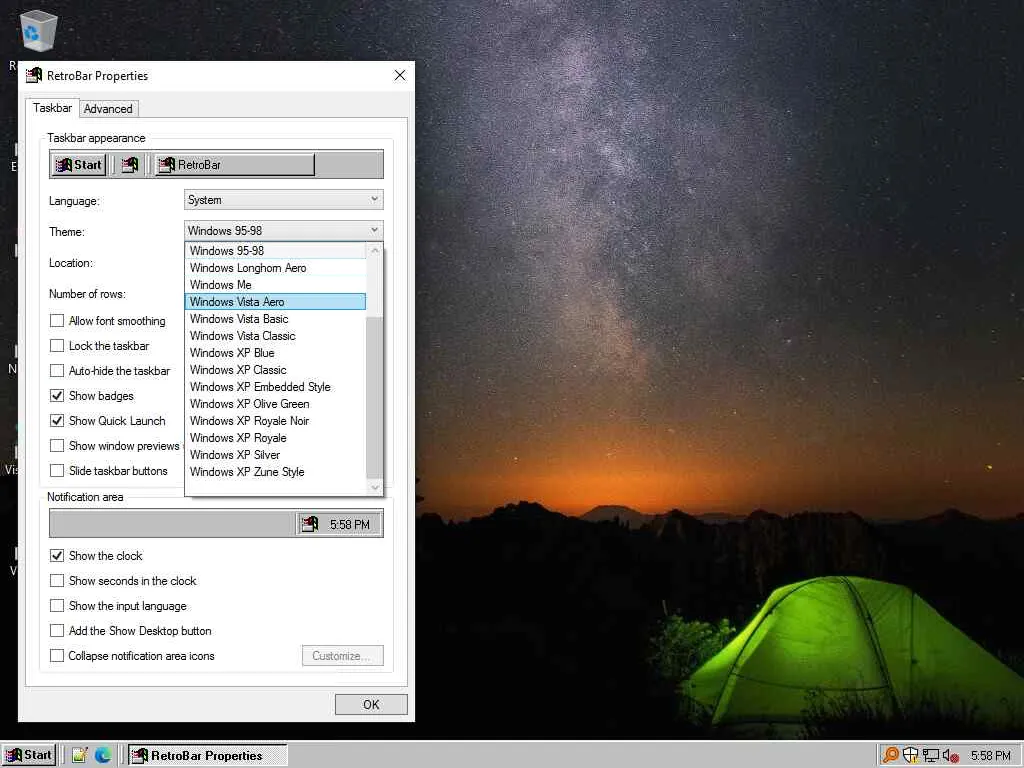Launch Microsoft Edge from quick launch

tap(103, 755)
